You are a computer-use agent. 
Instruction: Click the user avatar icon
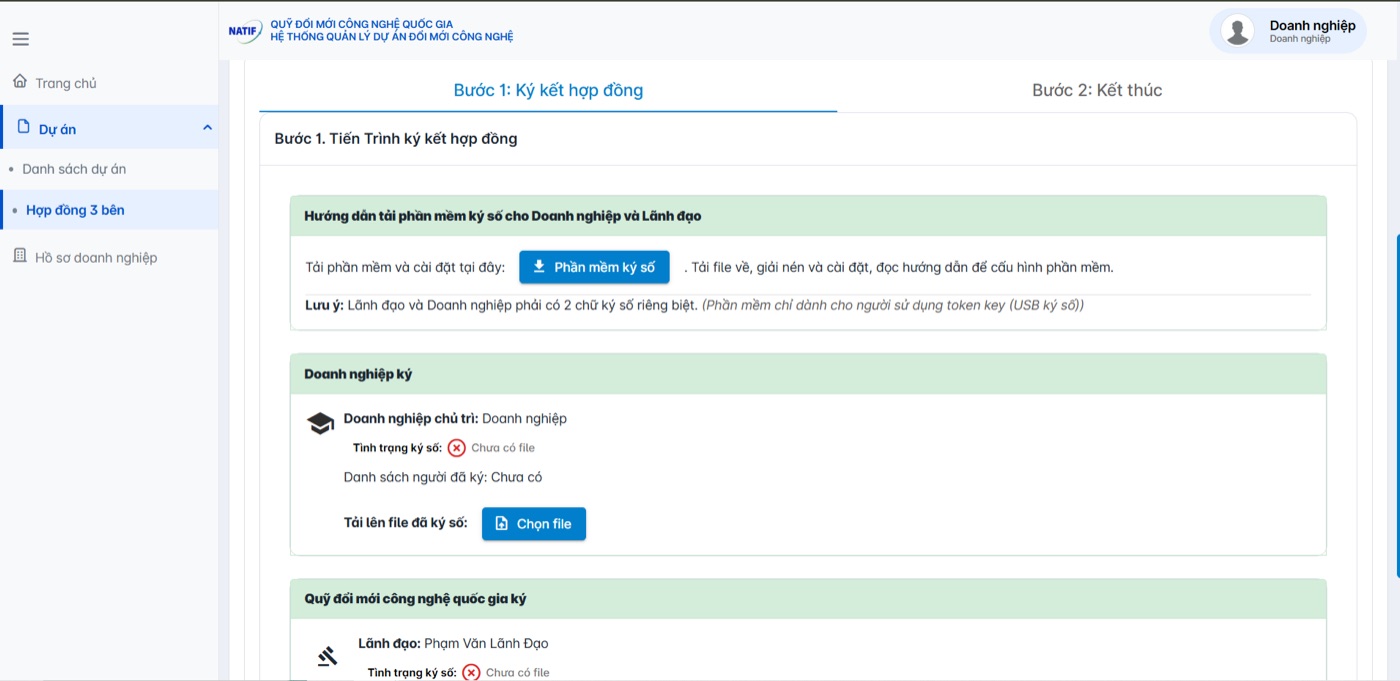tap(1237, 31)
